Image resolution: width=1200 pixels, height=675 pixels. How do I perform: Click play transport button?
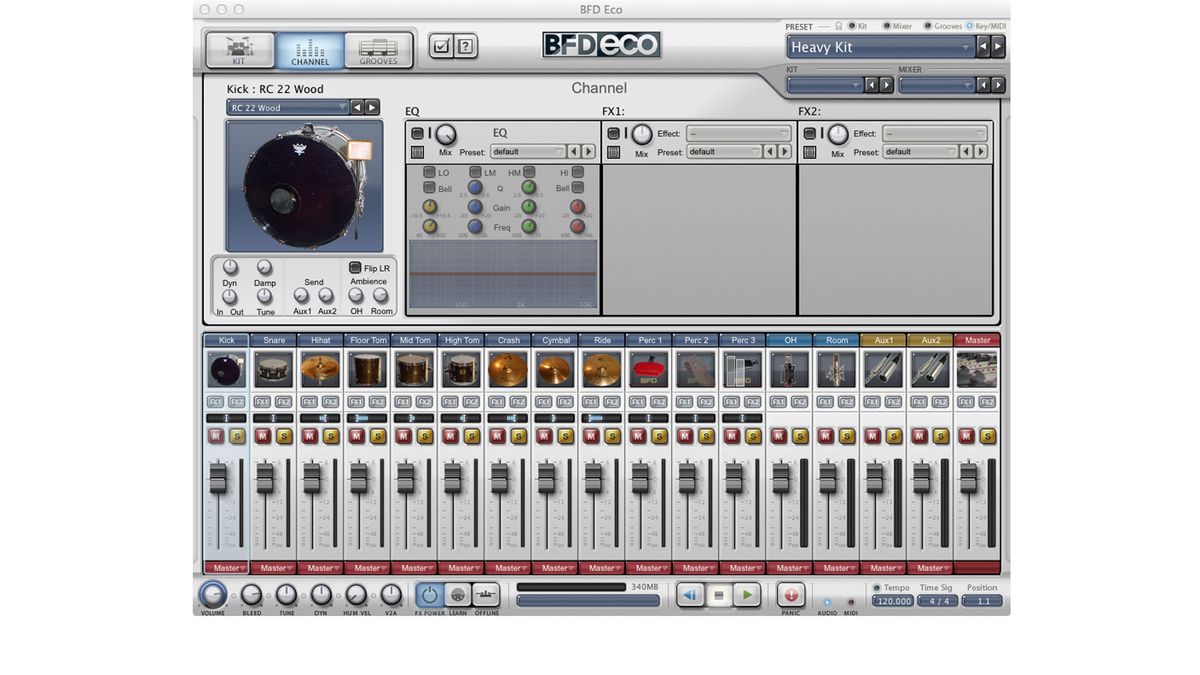[746, 596]
